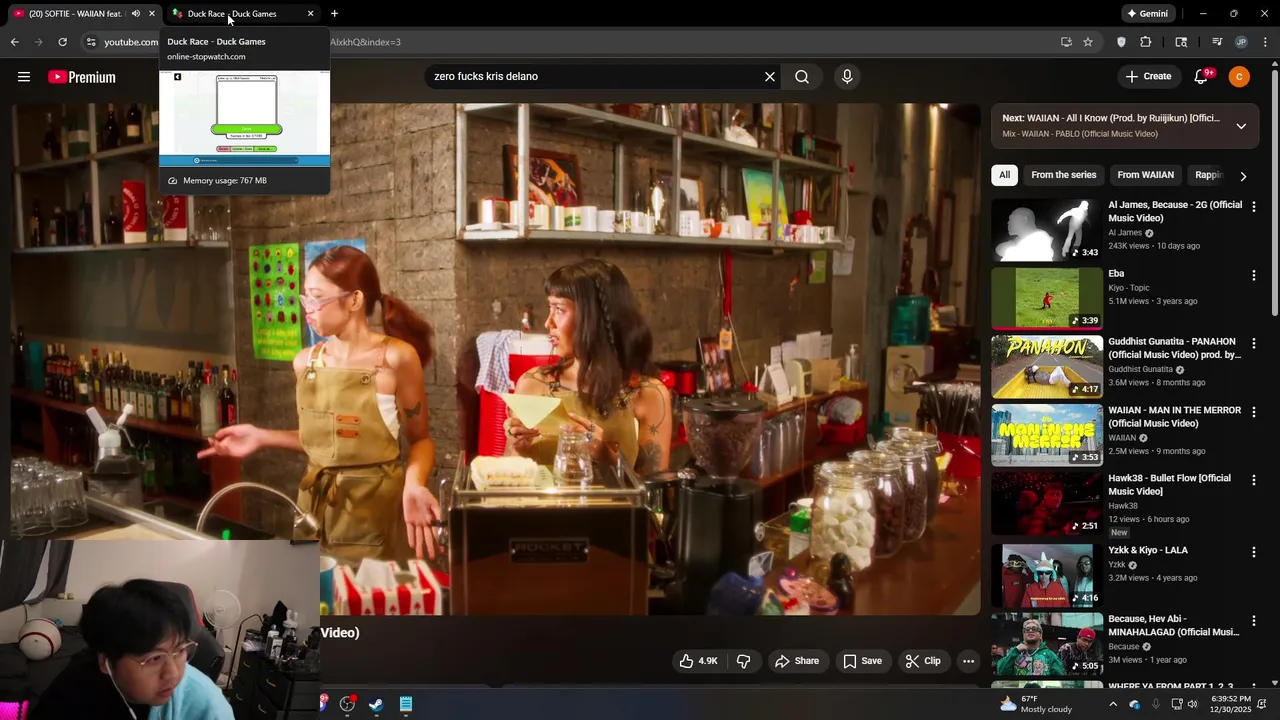Open YouTube notifications bell
Image resolution: width=1280 pixels, height=720 pixels.
(1202, 76)
